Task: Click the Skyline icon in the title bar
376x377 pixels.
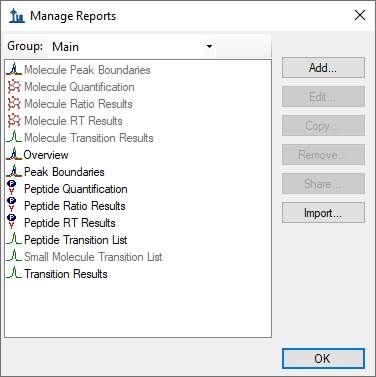Action: point(17,16)
